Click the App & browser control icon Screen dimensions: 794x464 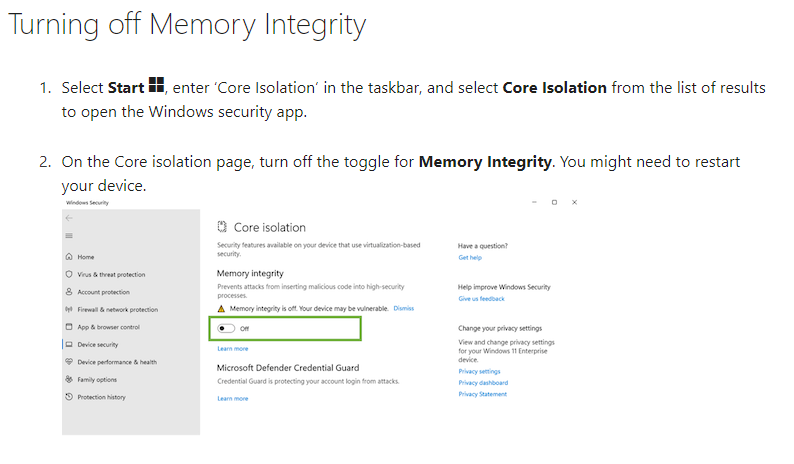click(69, 327)
